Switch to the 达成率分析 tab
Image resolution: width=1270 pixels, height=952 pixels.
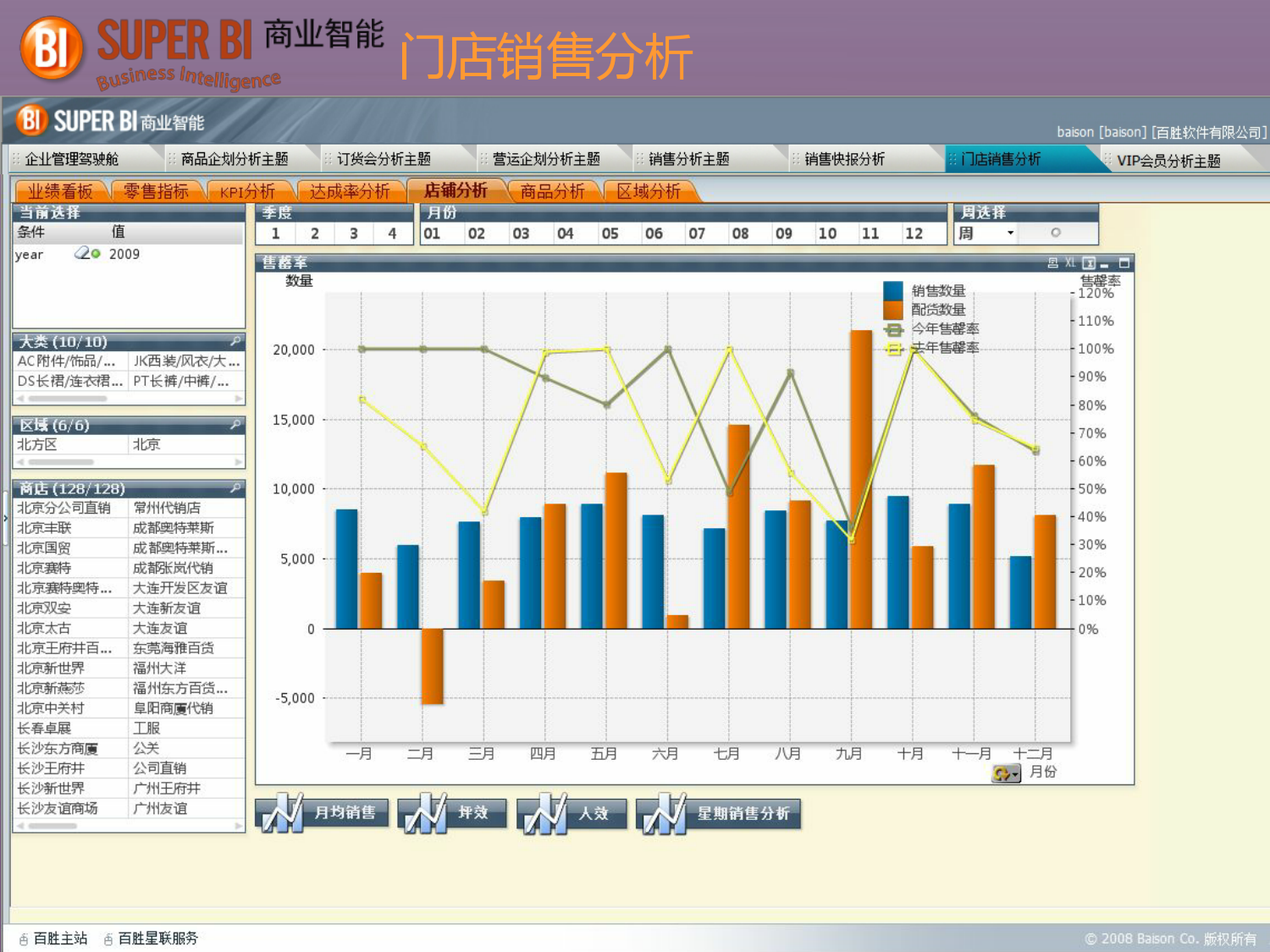(x=349, y=191)
